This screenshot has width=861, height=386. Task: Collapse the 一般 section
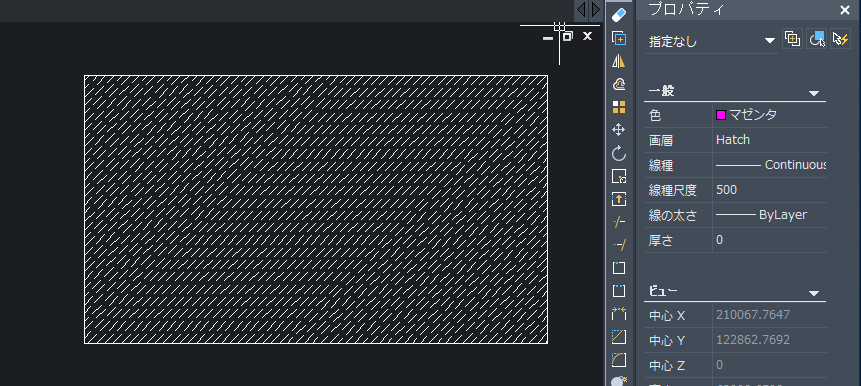[x=814, y=93]
